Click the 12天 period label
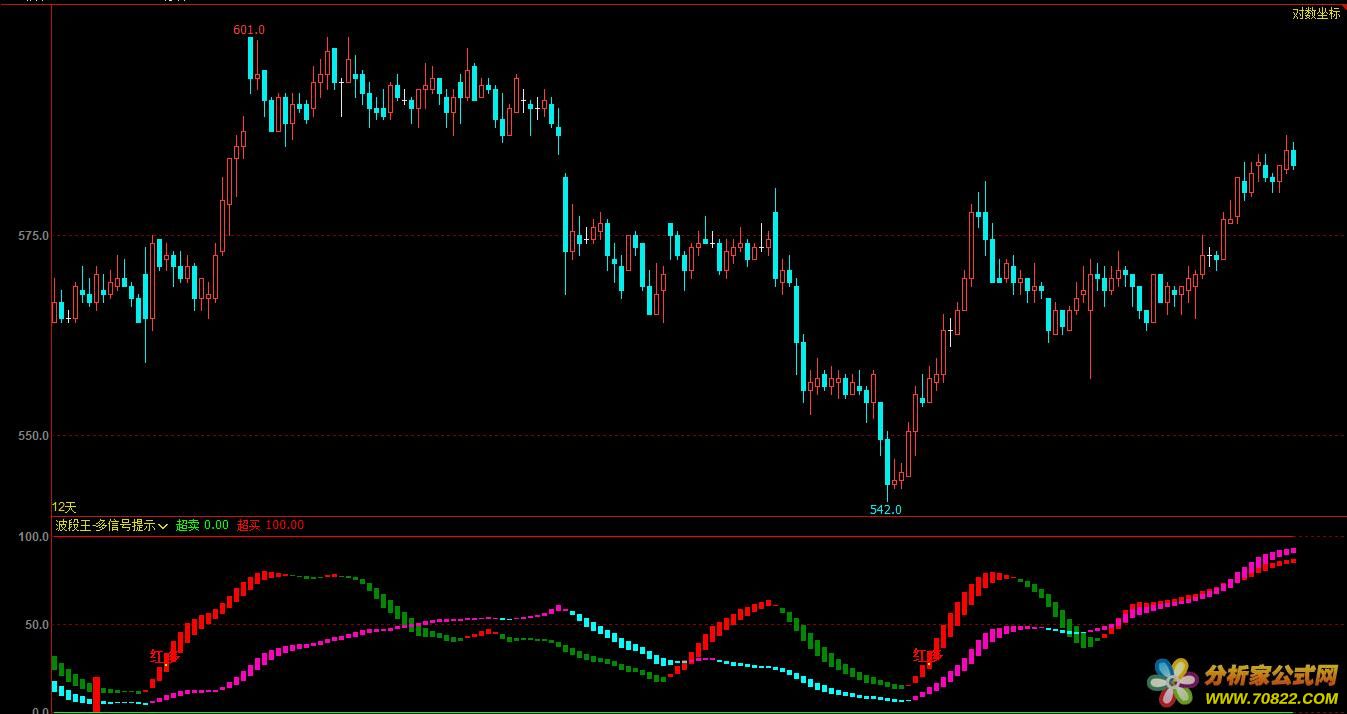Viewport: 1347px width, 714px height. tap(64, 508)
